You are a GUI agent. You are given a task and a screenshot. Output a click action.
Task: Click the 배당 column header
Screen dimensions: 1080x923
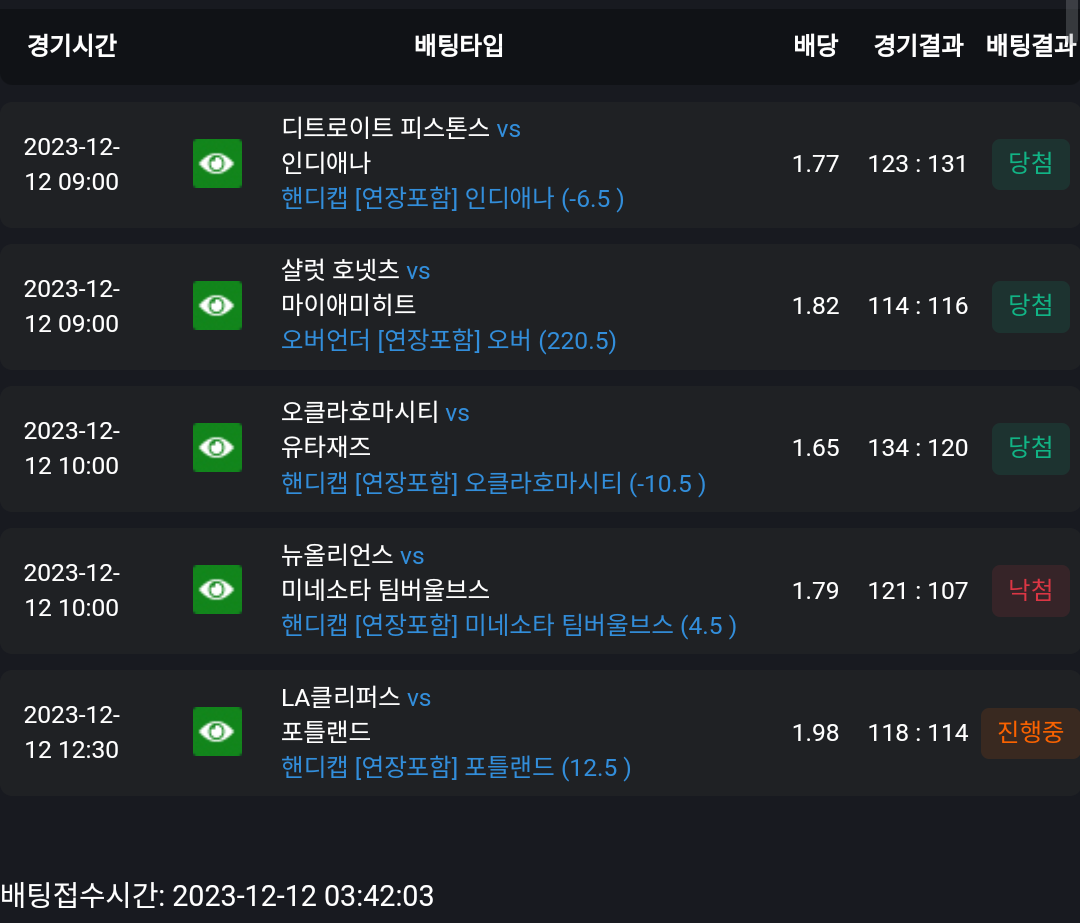click(x=816, y=45)
